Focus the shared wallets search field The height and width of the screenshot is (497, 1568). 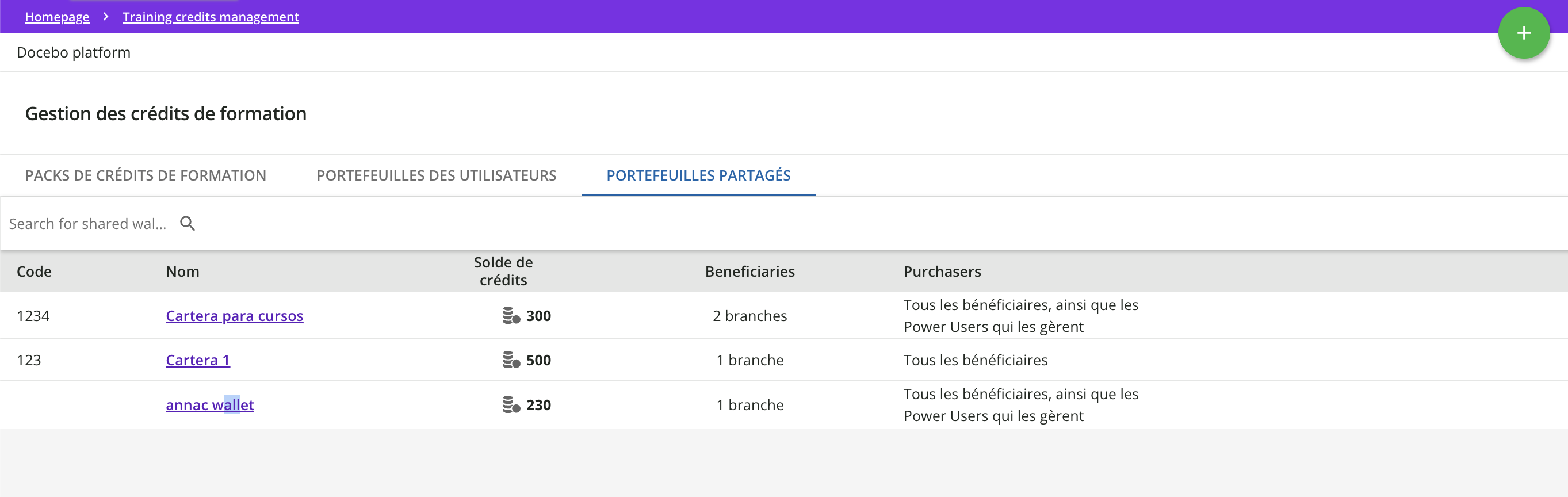pyautogui.click(x=87, y=224)
